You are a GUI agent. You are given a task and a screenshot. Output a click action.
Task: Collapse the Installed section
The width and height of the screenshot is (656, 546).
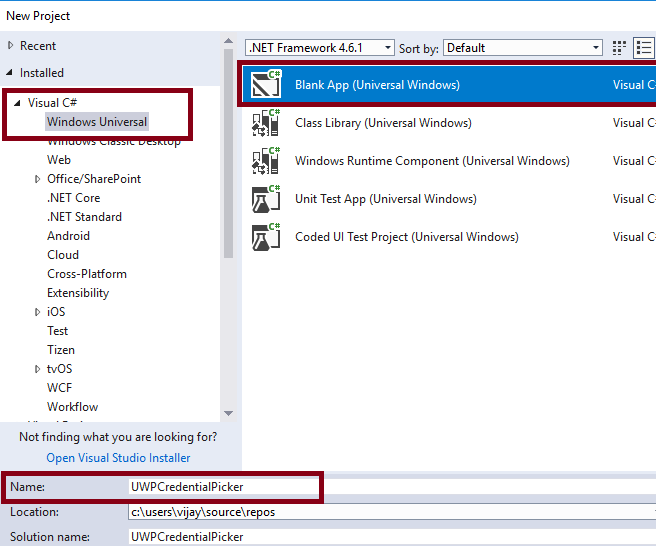tap(10, 72)
